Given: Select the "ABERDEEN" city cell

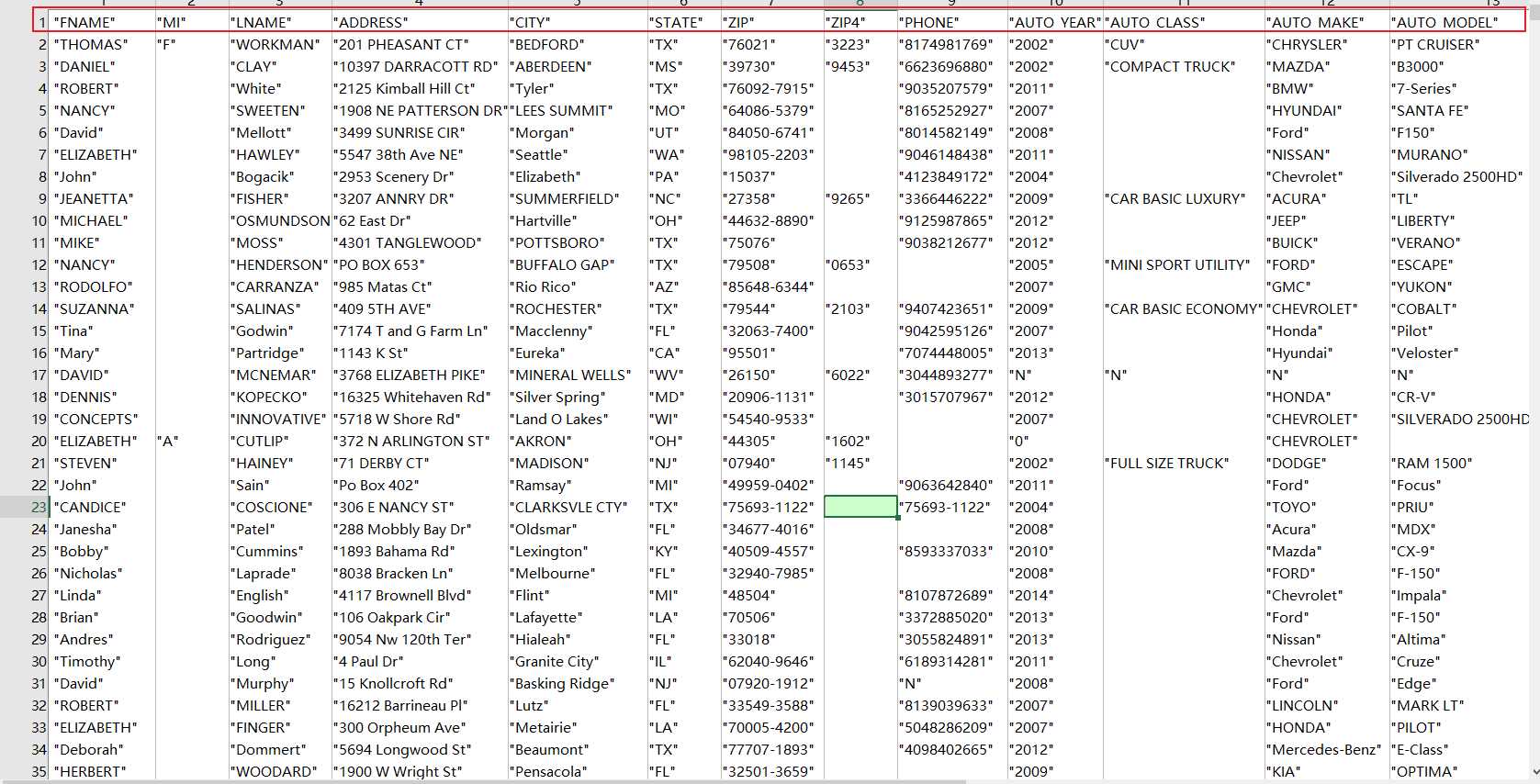Looking at the screenshot, I should click(578, 66).
